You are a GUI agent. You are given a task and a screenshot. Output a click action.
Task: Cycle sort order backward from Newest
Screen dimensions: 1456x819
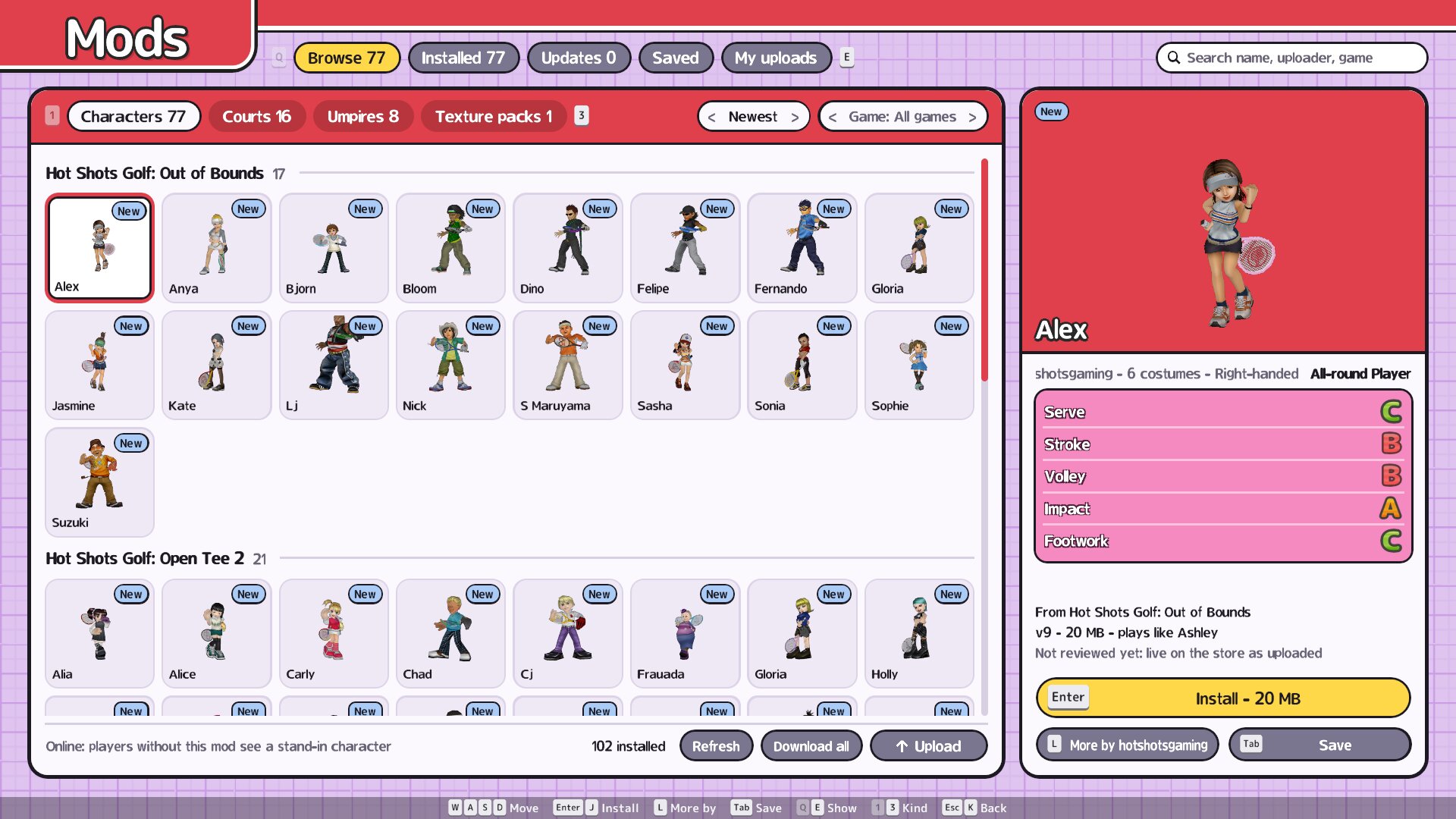coord(711,117)
